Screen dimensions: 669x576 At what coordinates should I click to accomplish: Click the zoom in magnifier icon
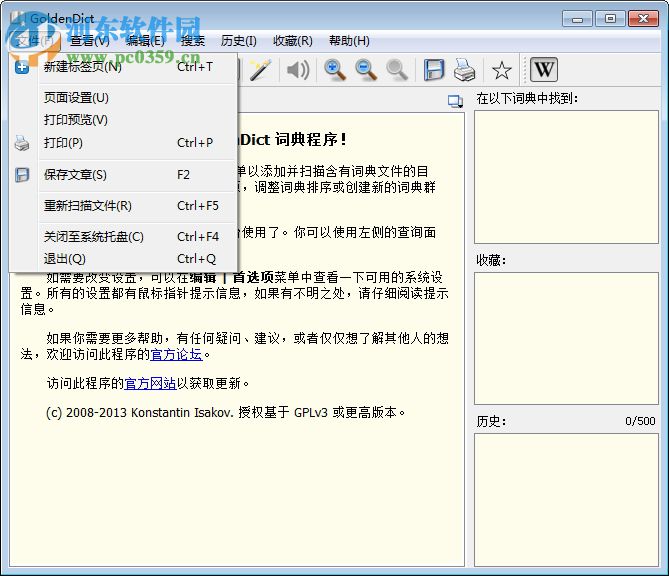point(334,70)
